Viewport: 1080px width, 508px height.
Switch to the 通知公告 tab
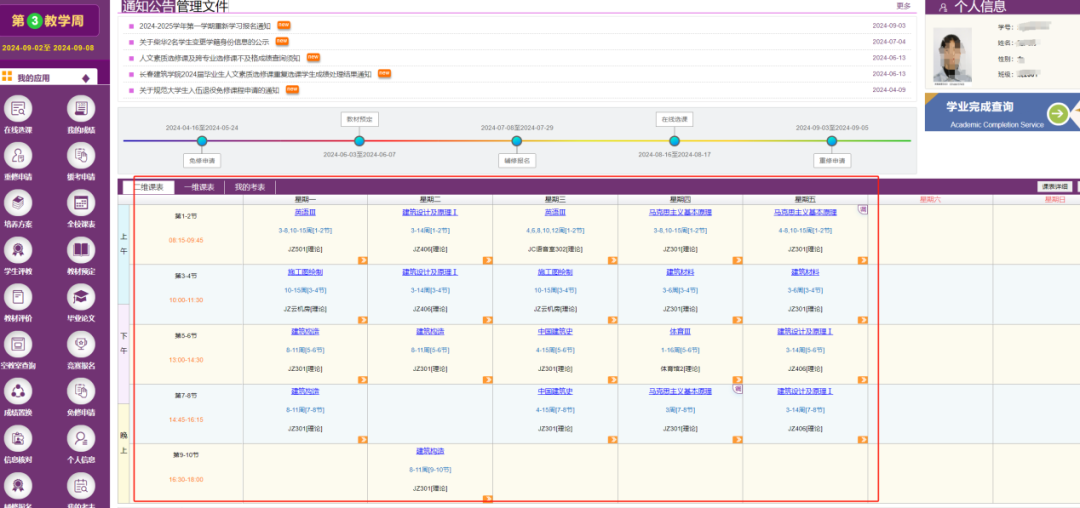pos(147,7)
